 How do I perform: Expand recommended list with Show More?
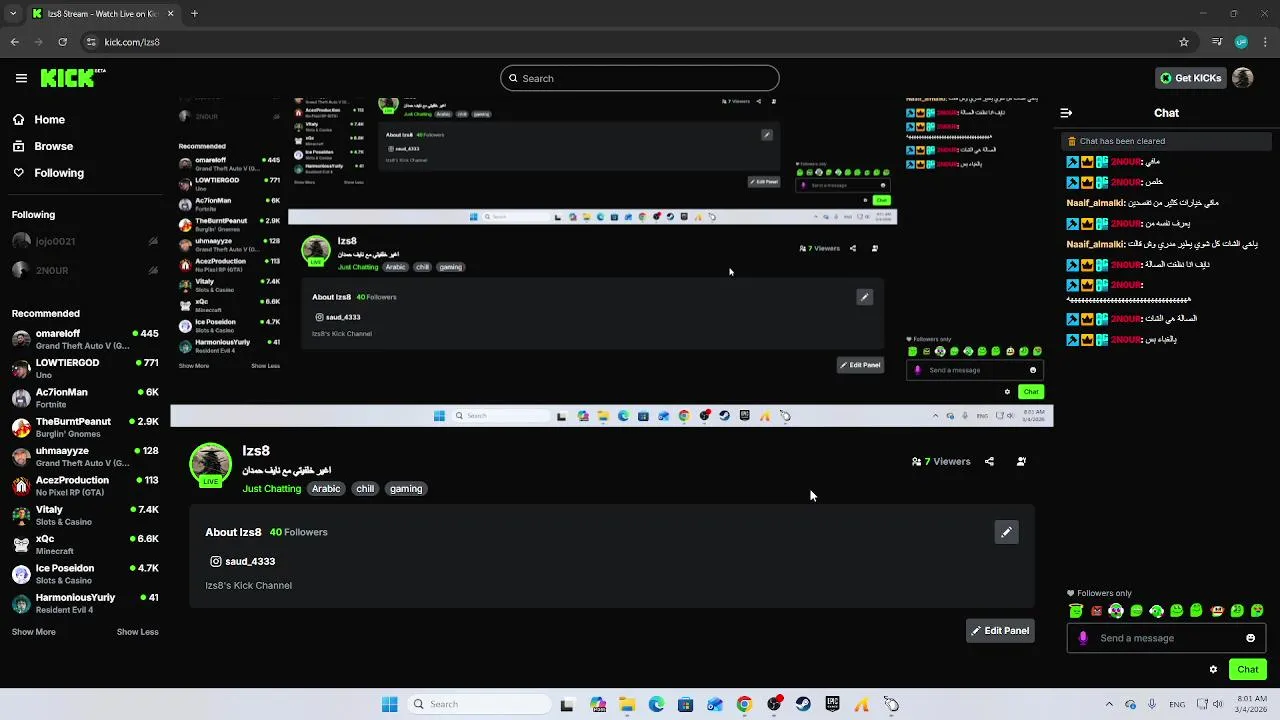pos(34,632)
